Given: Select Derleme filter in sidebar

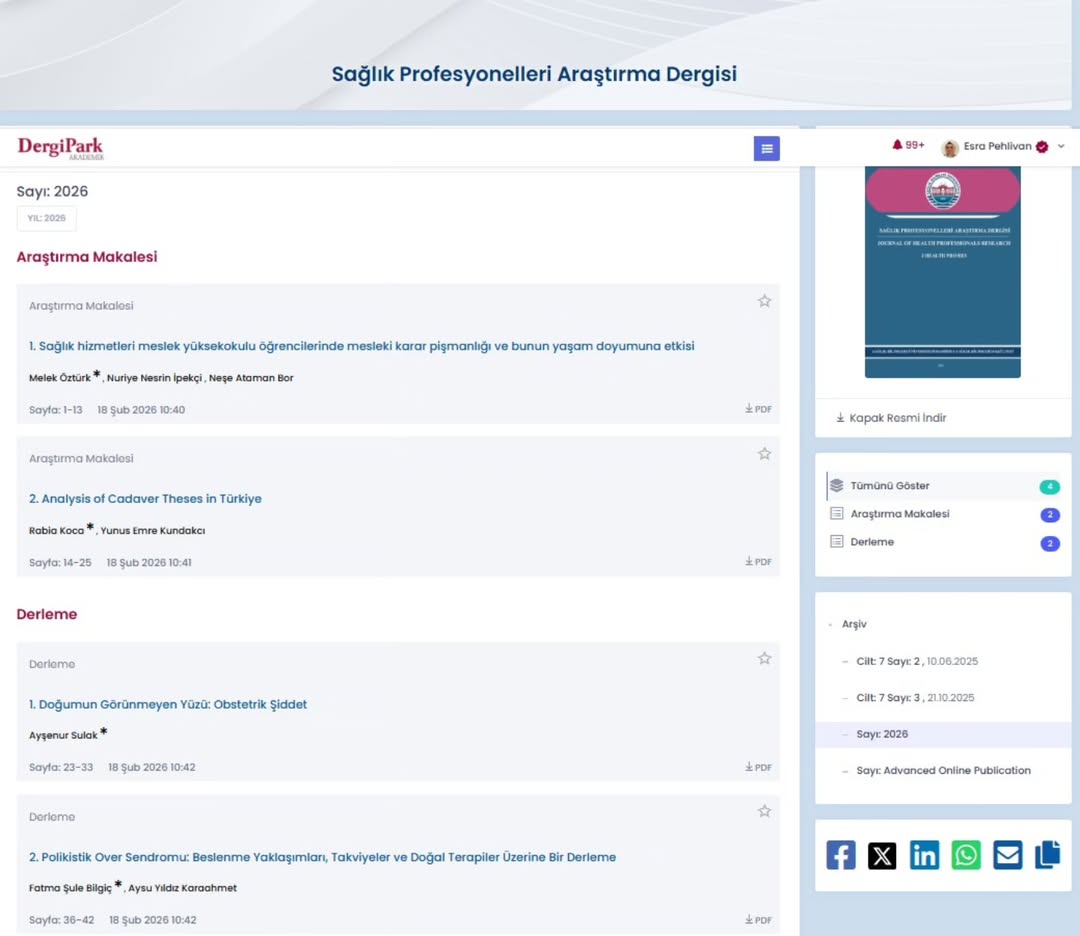Looking at the screenshot, I should (x=871, y=542).
